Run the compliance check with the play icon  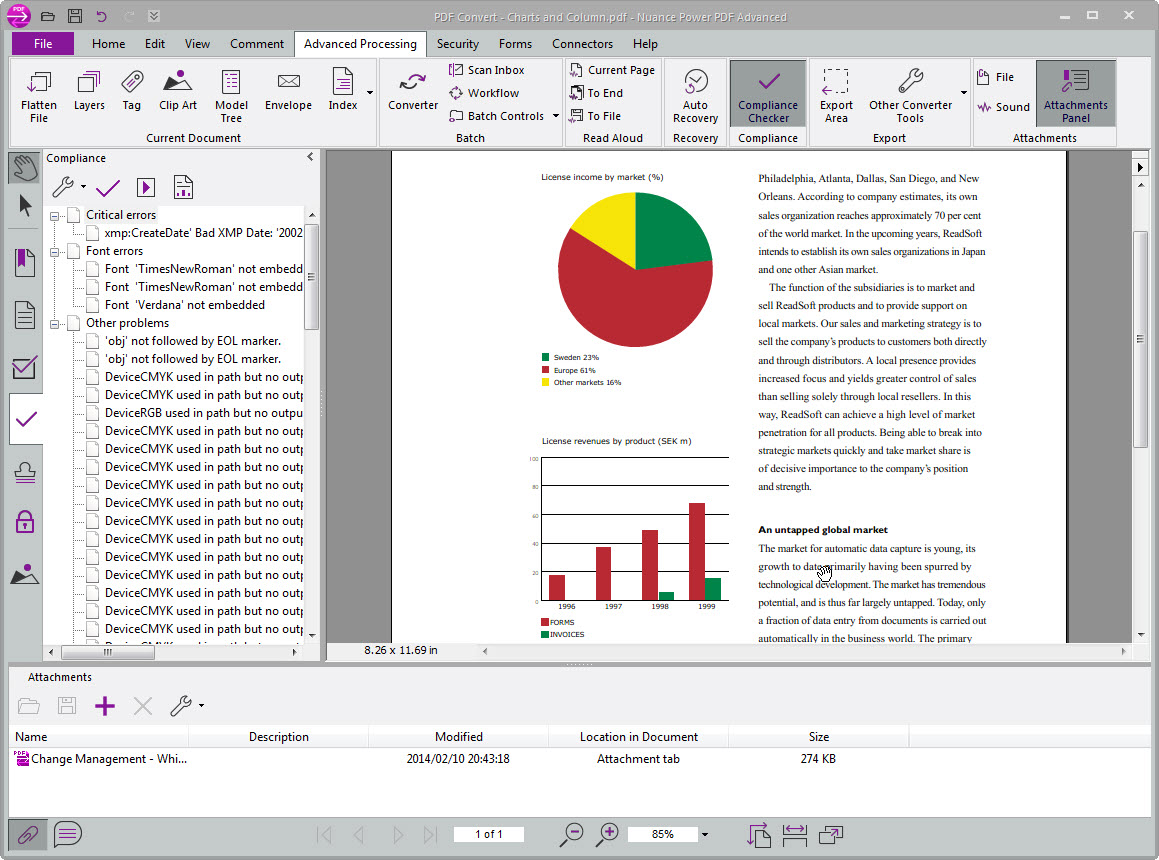[x=143, y=187]
